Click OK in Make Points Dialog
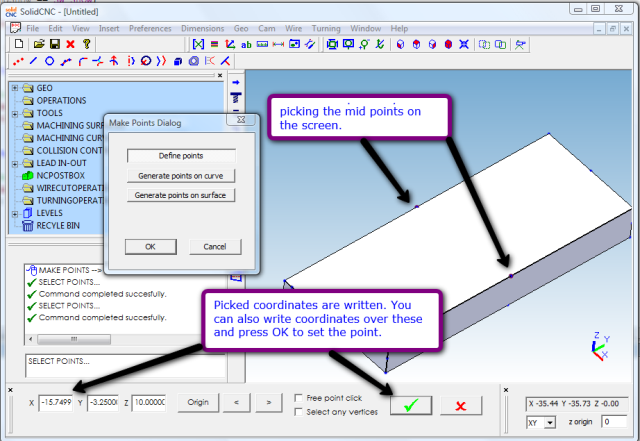This screenshot has height=441, width=640. (150, 246)
